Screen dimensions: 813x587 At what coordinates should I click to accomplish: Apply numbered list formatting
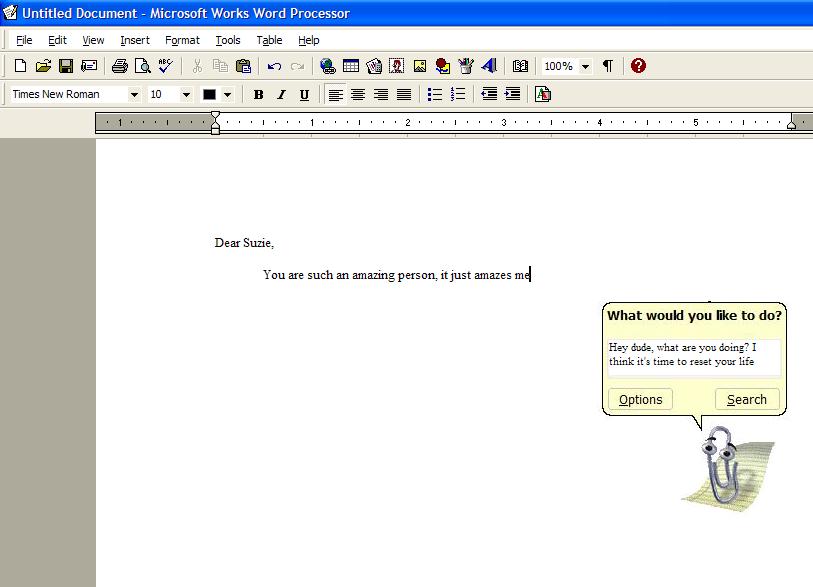[x=458, y=94]
